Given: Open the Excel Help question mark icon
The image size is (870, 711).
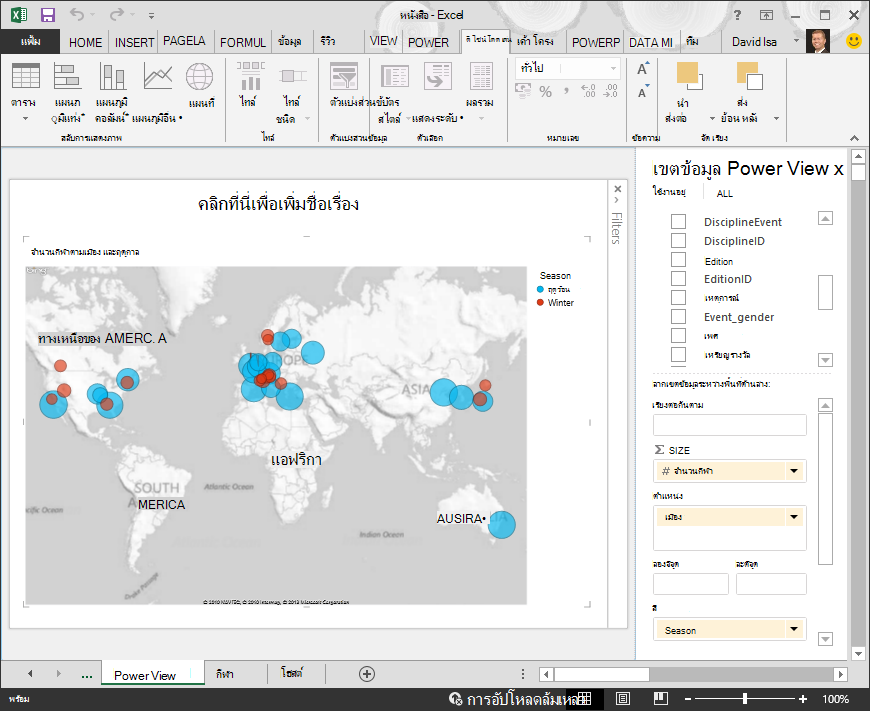Looking at the screenshot, I should (737, 15).
